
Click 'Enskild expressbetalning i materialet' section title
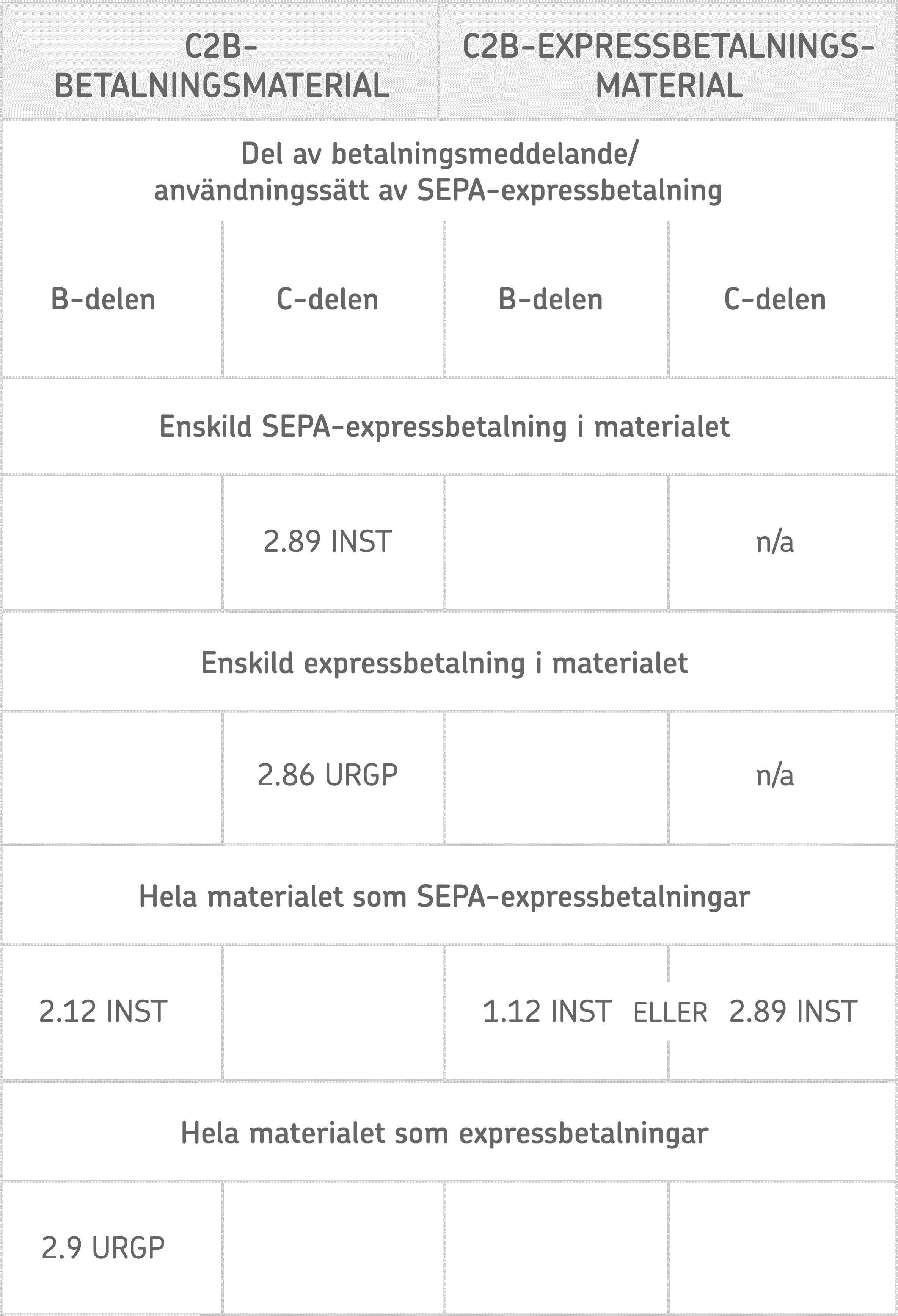[445, 663]
